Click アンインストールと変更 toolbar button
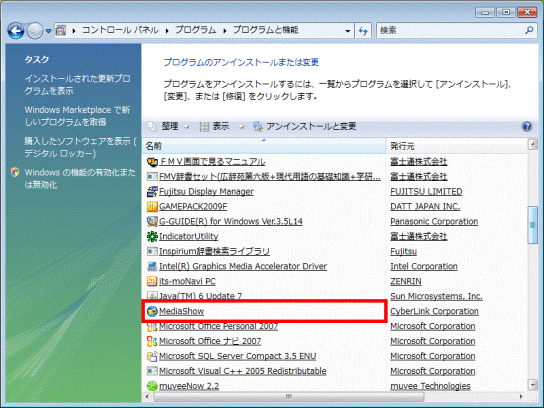Viewport: 544px width, 408px height. [x=305, y=126]
